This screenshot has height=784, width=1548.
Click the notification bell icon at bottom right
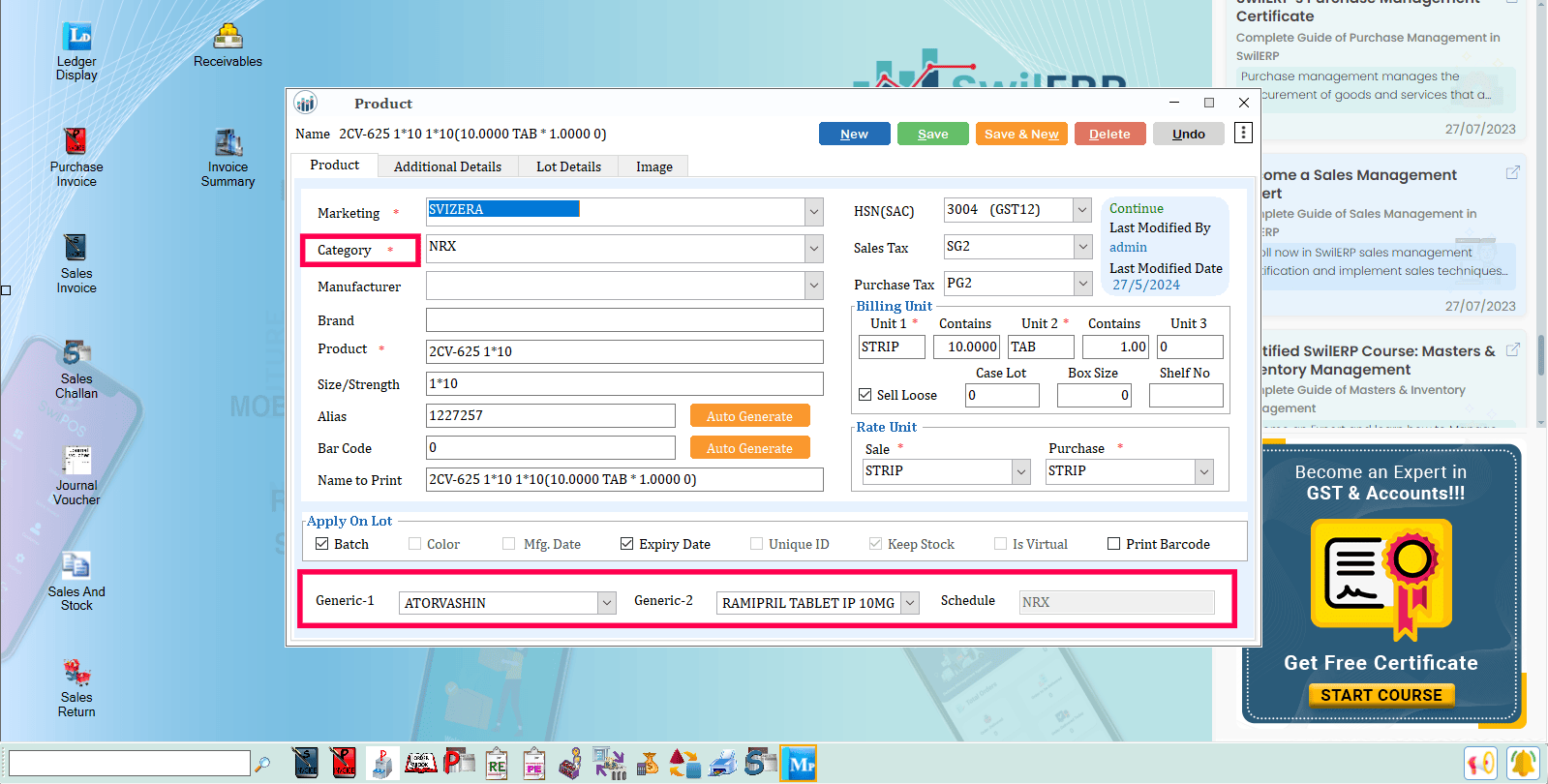pos(1523,763)
